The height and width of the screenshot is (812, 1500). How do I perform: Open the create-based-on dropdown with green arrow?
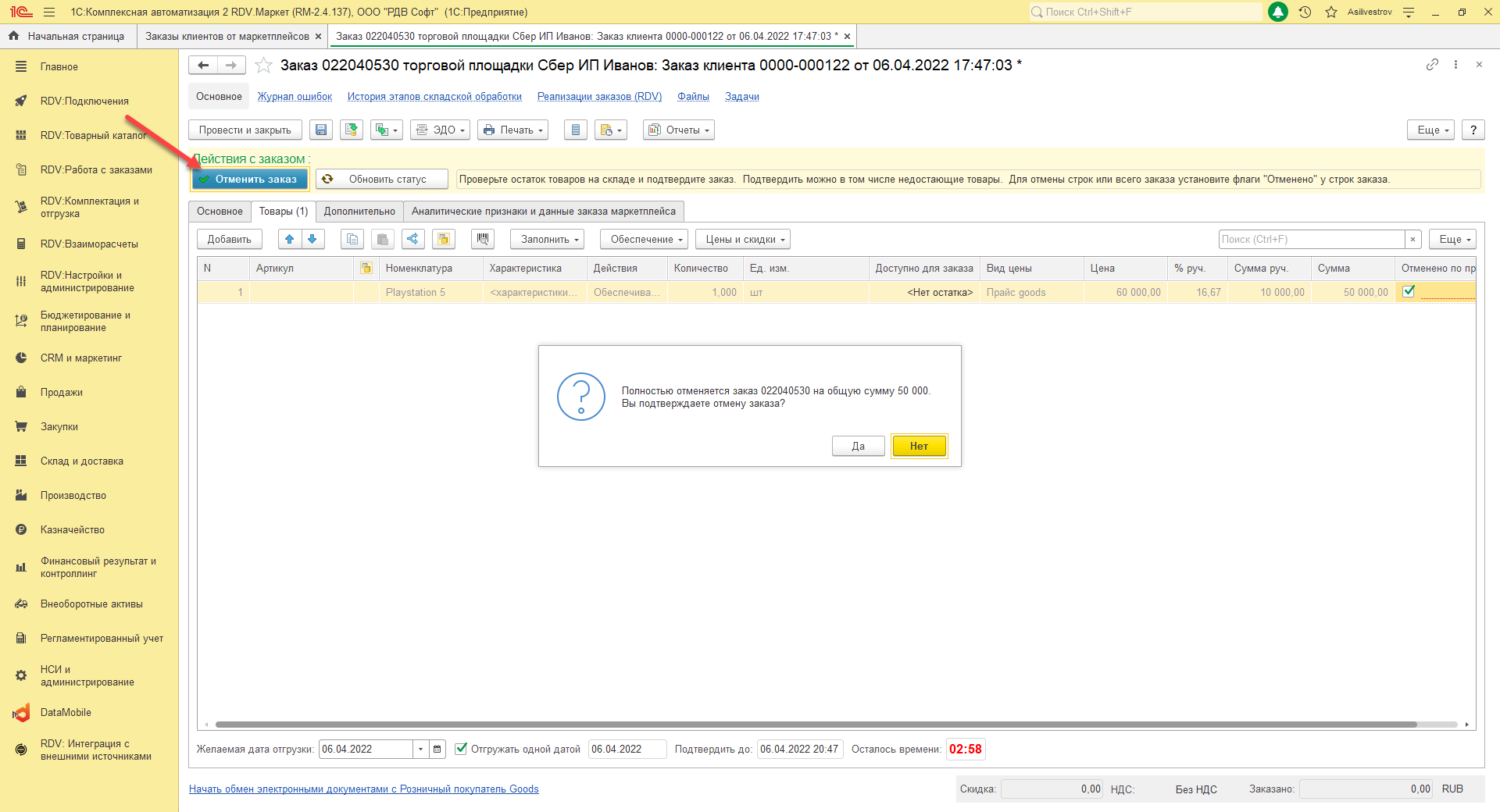pos(387,130)
